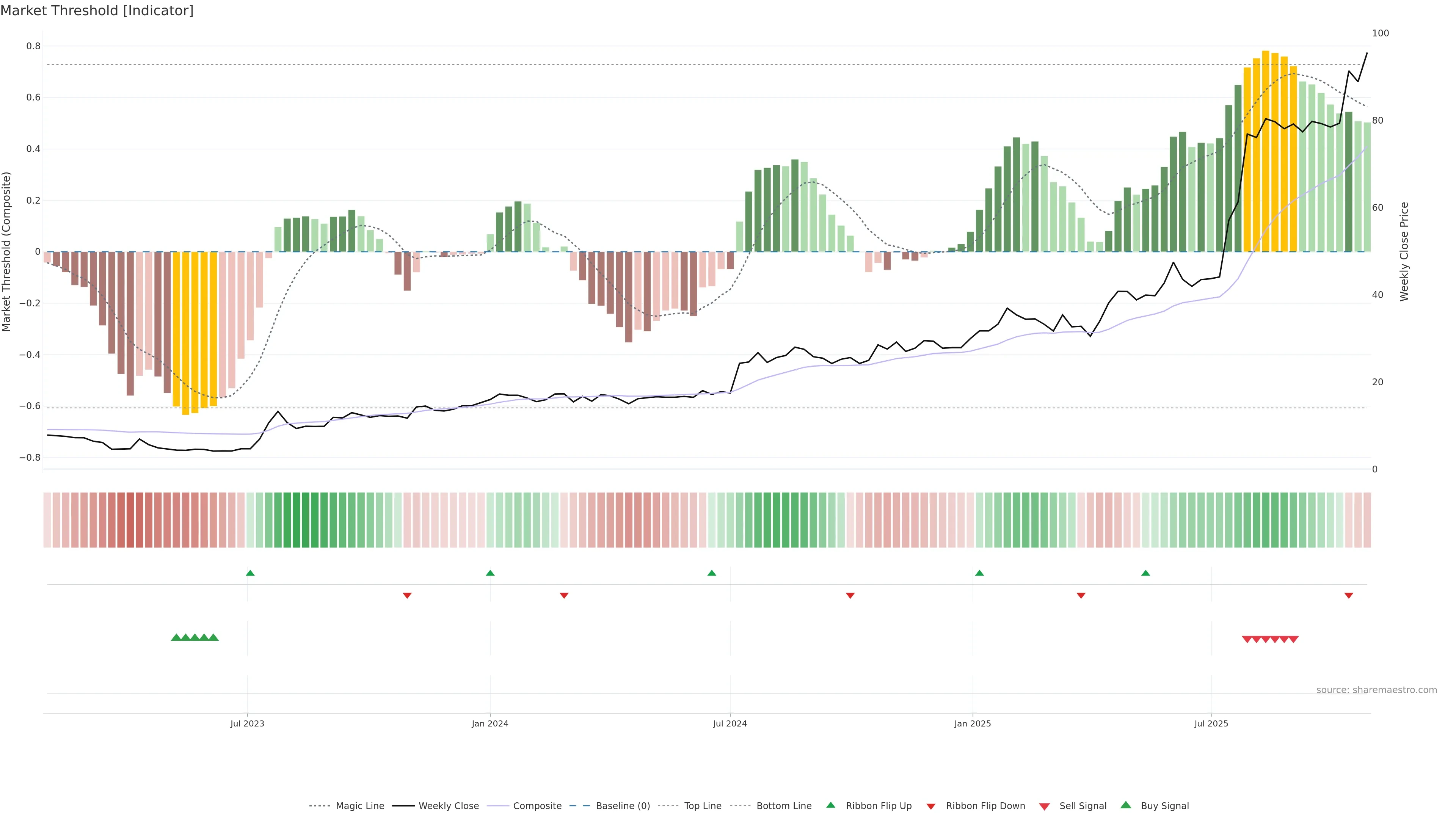Click the Jan 2025 x-axis label
Viewport: 1456px width, 819px height.
pyautogui.click(x=972, y=723)
